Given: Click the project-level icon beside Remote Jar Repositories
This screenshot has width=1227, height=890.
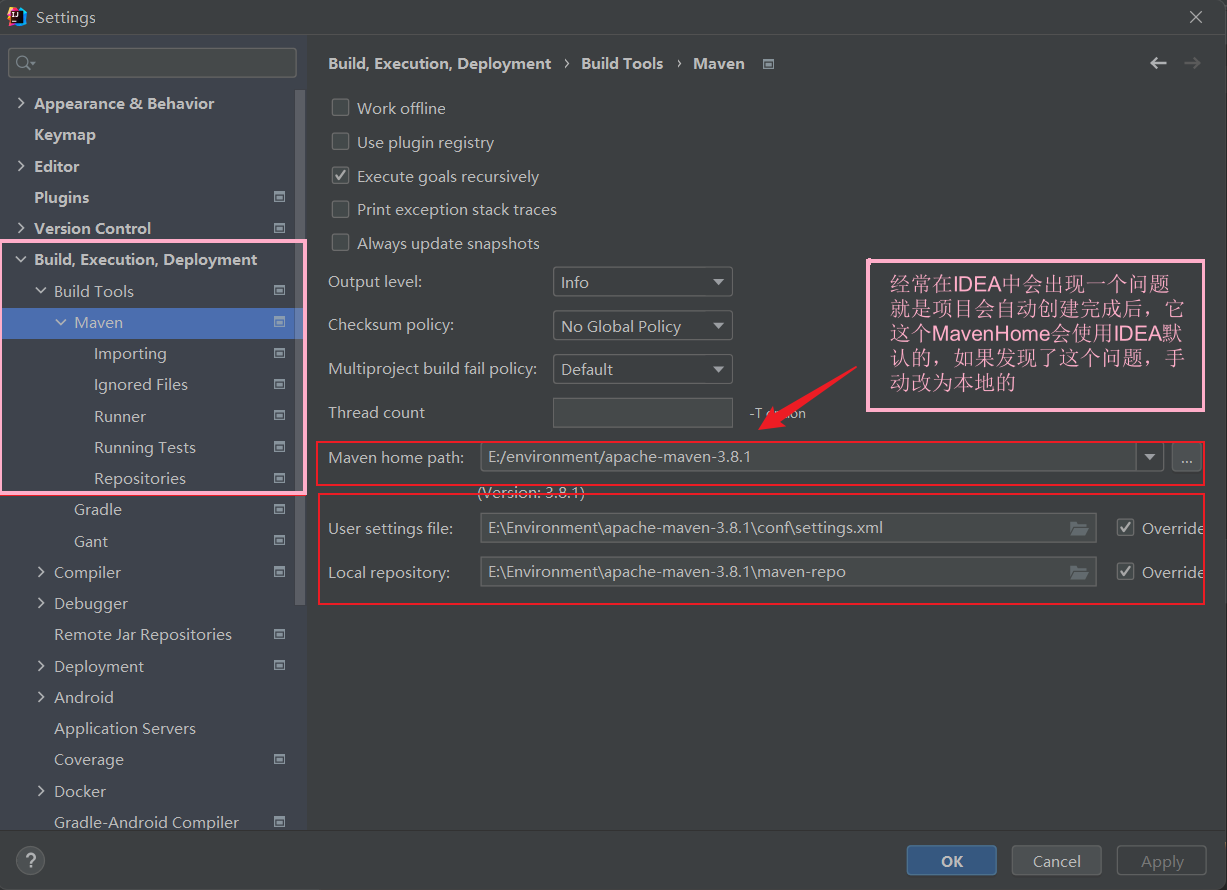Looking at the screenshot, I should [x=280, y=634].
